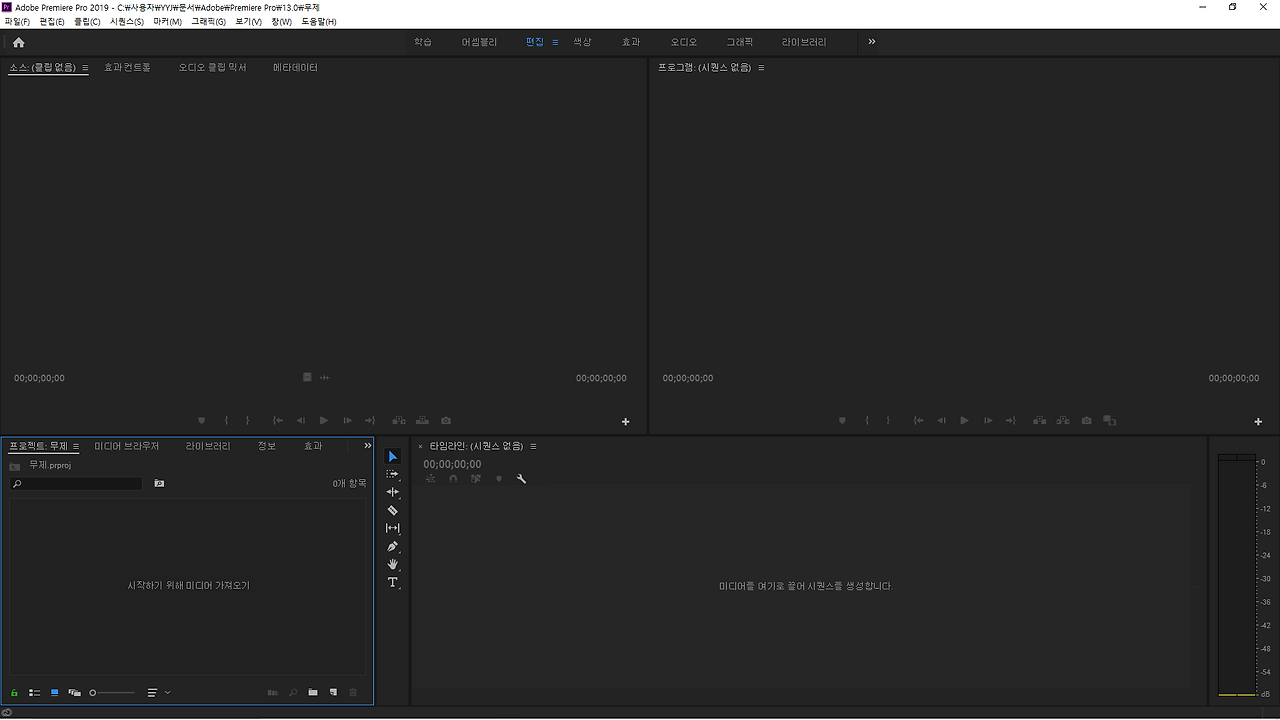Select the Track Select Forward tool
Viewport: 1280px width, 720px height.
coord(392,474)
